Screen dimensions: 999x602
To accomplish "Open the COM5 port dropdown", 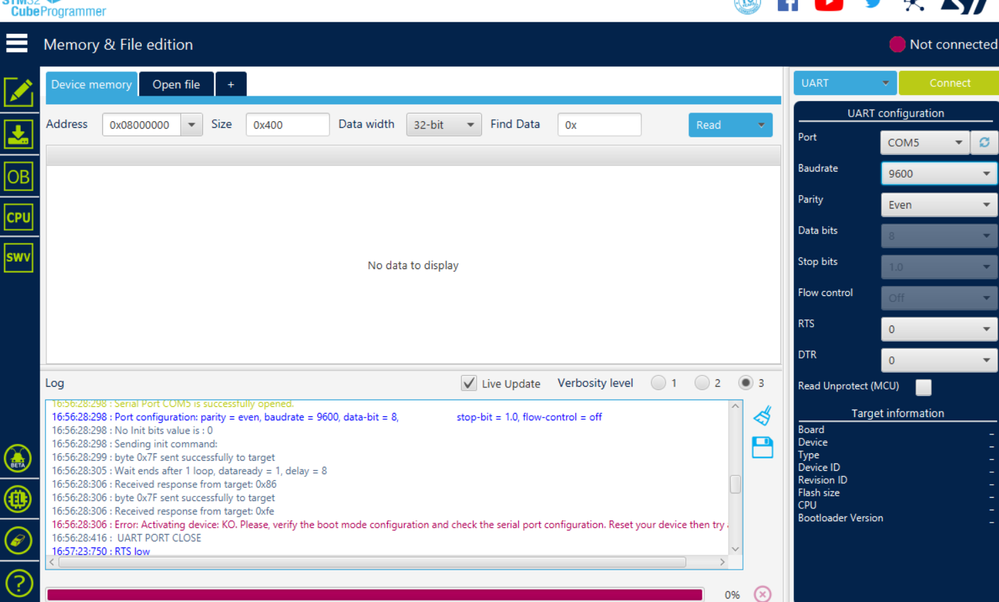I will tap(925, 142).
